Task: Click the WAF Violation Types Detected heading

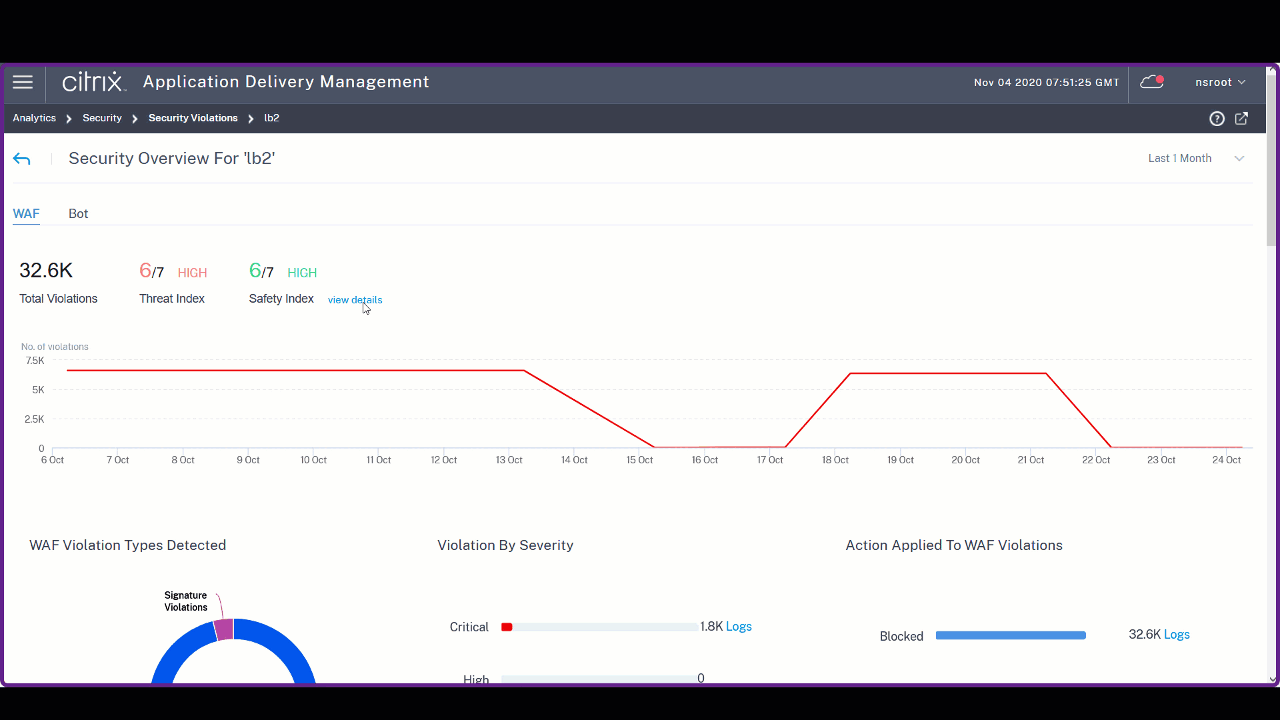Action: point(128,545)
